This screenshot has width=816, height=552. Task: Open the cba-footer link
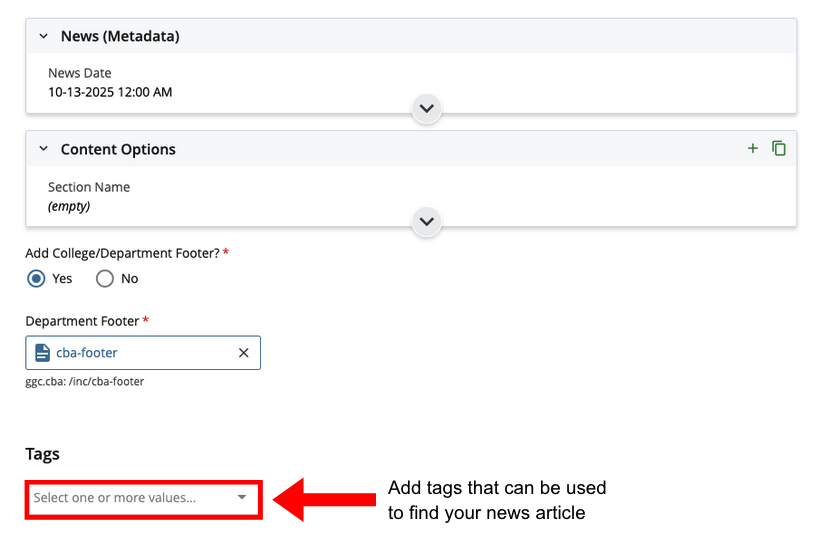click(86, 353)
